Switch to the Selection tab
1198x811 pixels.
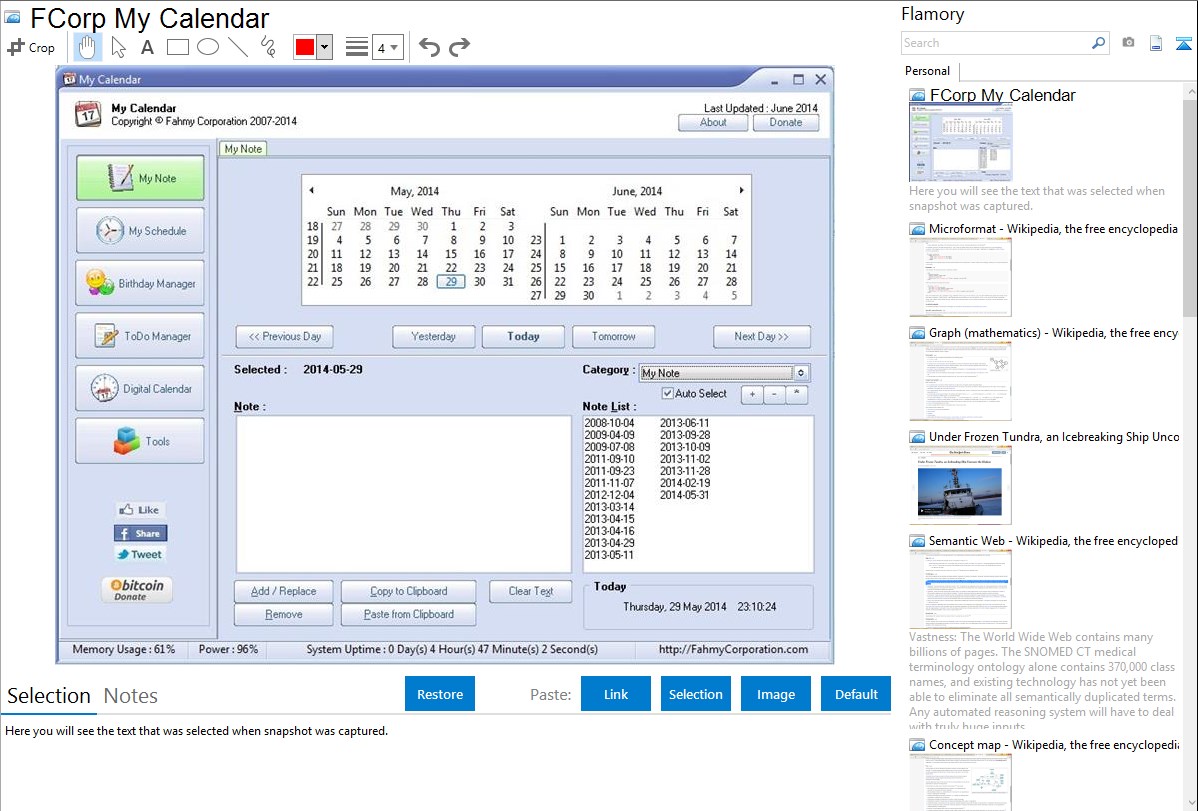(x=49, y=696)
